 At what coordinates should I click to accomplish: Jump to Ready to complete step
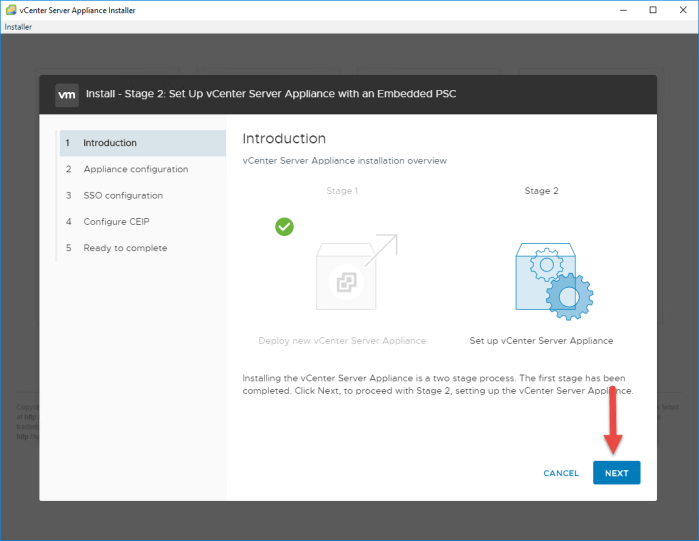point(125,248)
